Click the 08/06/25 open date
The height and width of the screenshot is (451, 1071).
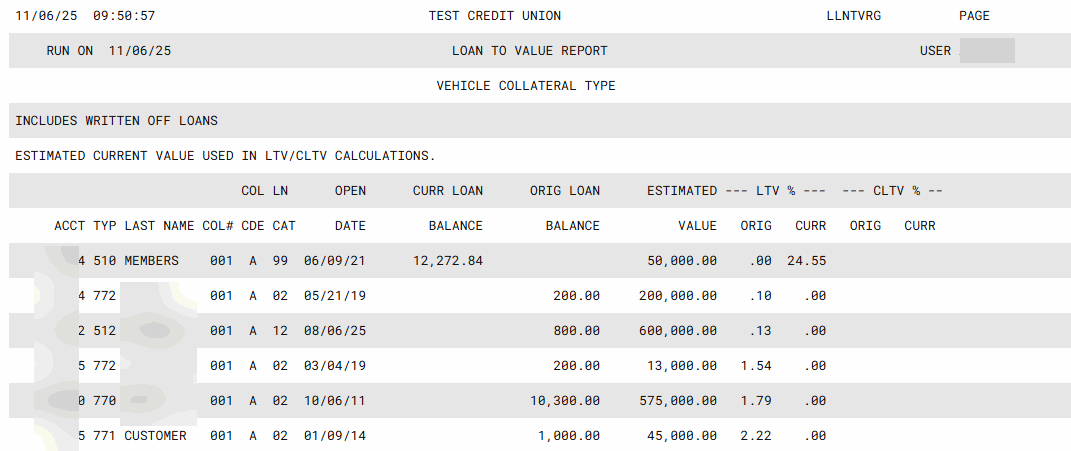335,331
